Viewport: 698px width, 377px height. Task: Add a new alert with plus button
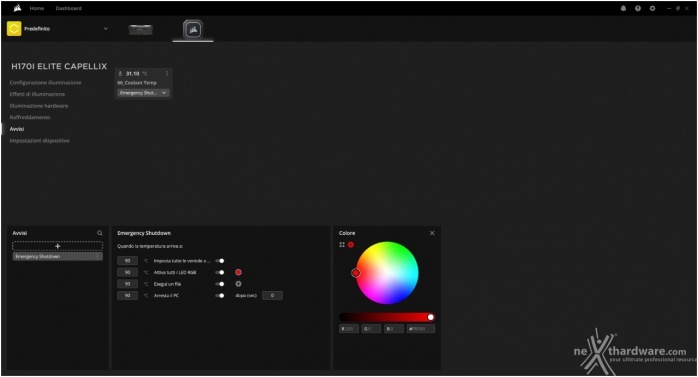57,246
